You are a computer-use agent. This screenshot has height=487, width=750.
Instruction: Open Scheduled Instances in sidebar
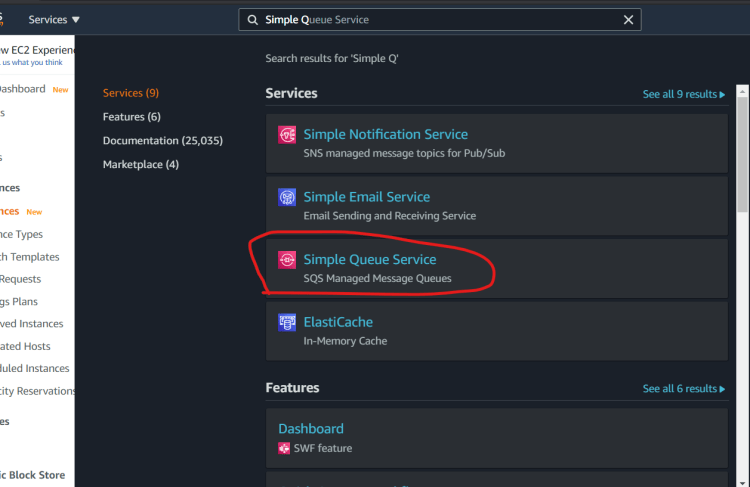pyautogui.click(x=34, y=368)
